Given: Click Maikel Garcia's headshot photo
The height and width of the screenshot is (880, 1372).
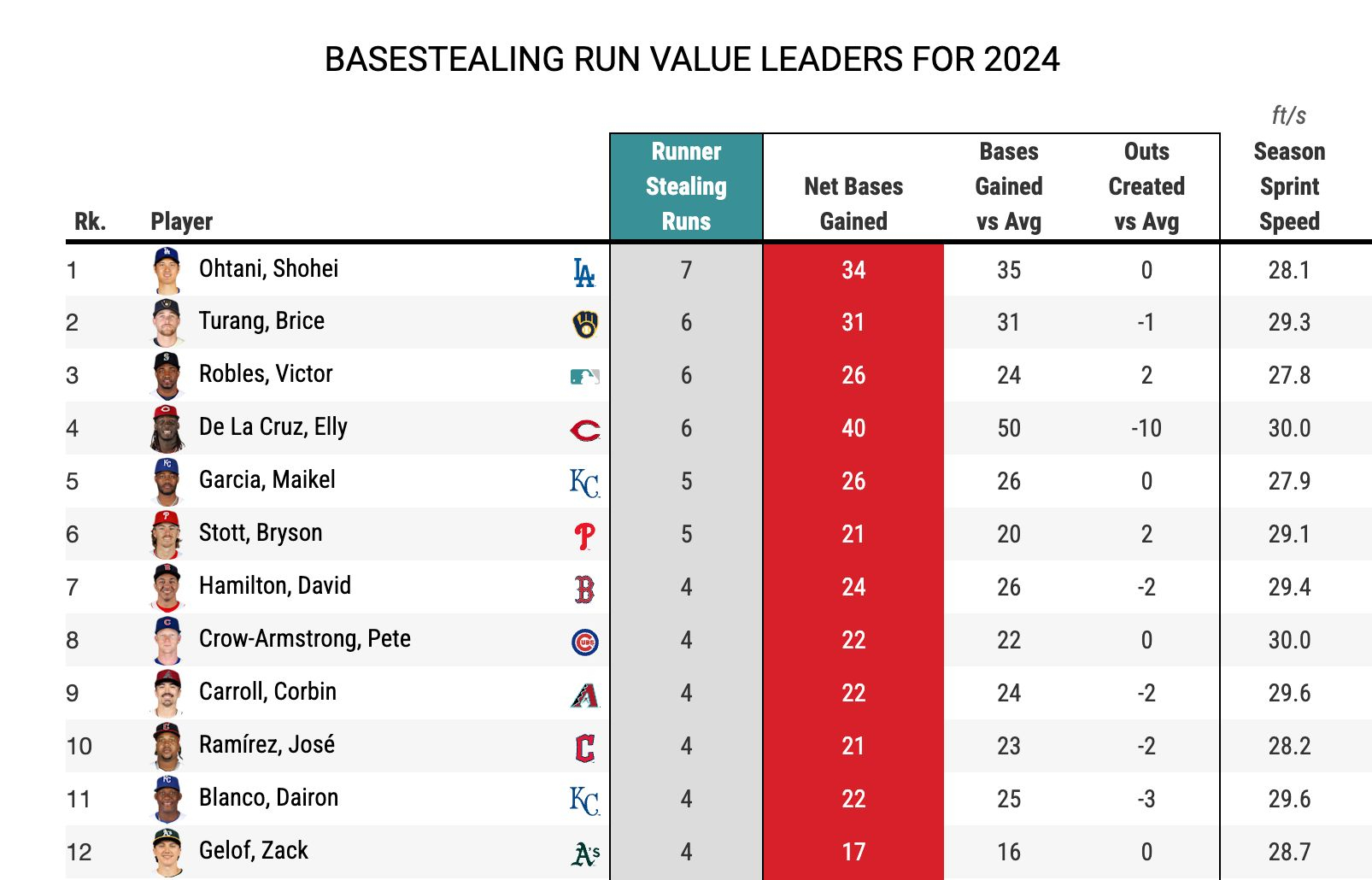Looking at the screenshot, I should pos(167,481).
